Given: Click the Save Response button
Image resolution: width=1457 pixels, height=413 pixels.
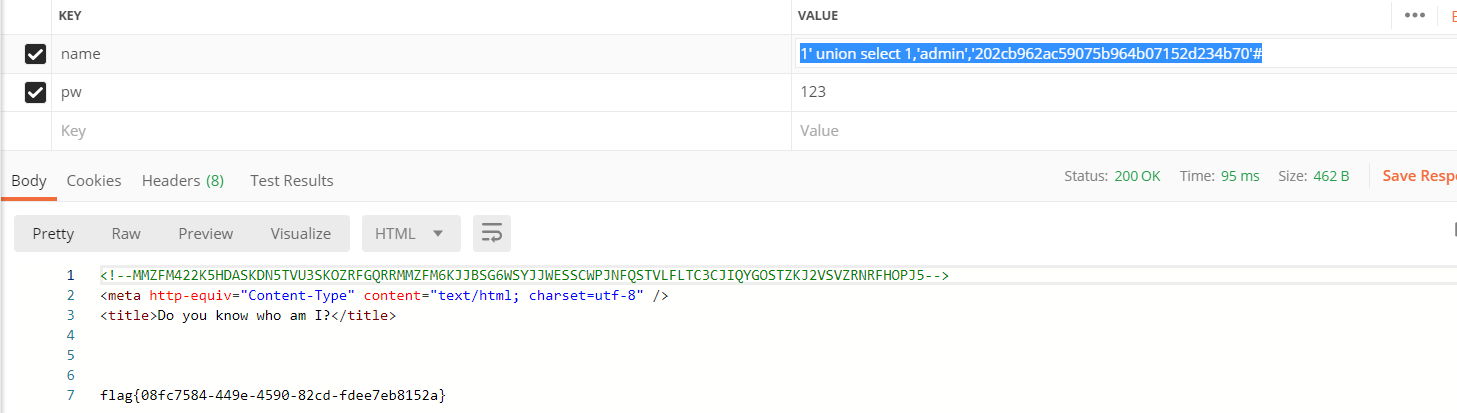Looking at the screenshot, I should (1419, 176).
